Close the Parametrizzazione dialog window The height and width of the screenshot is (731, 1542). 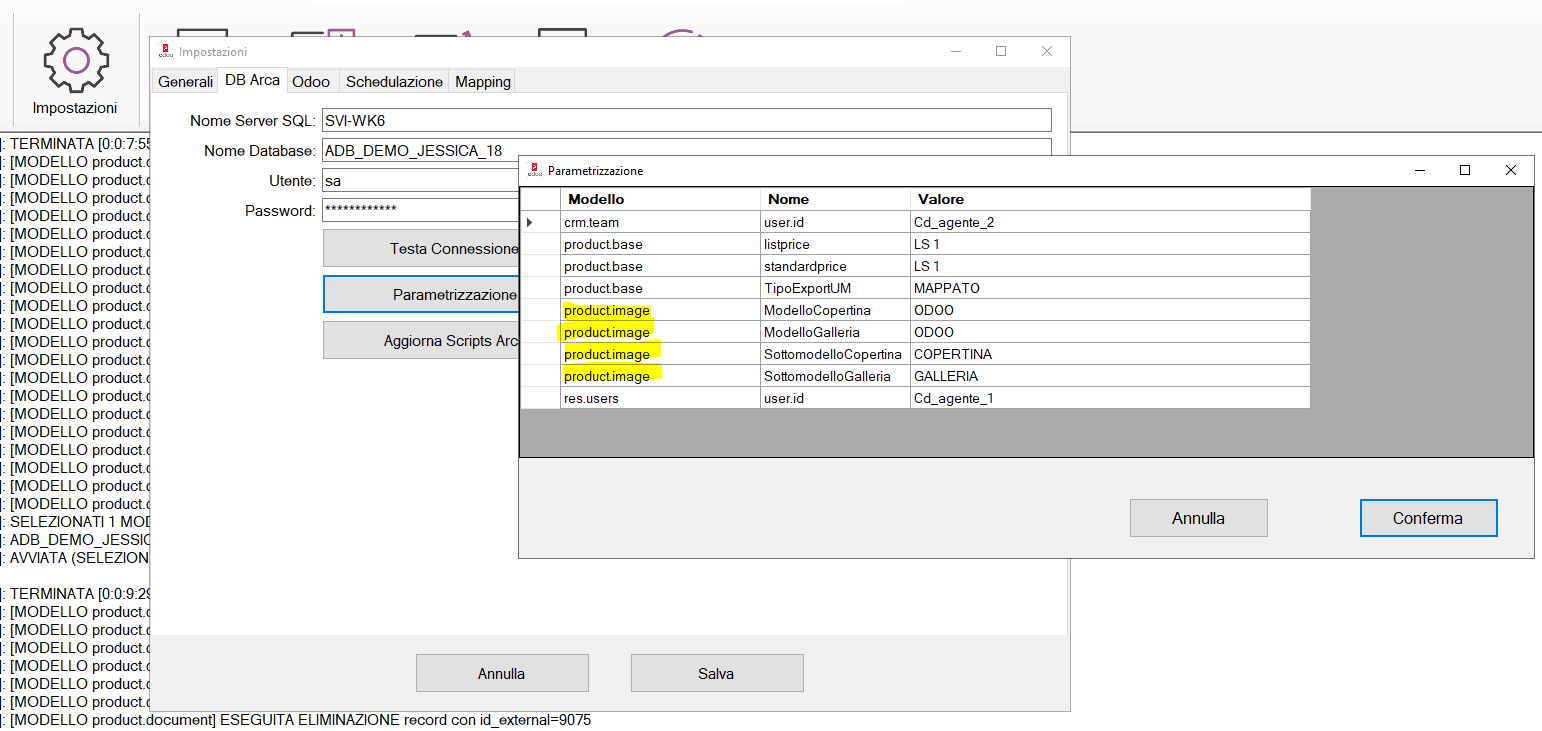click(1510, 171)
